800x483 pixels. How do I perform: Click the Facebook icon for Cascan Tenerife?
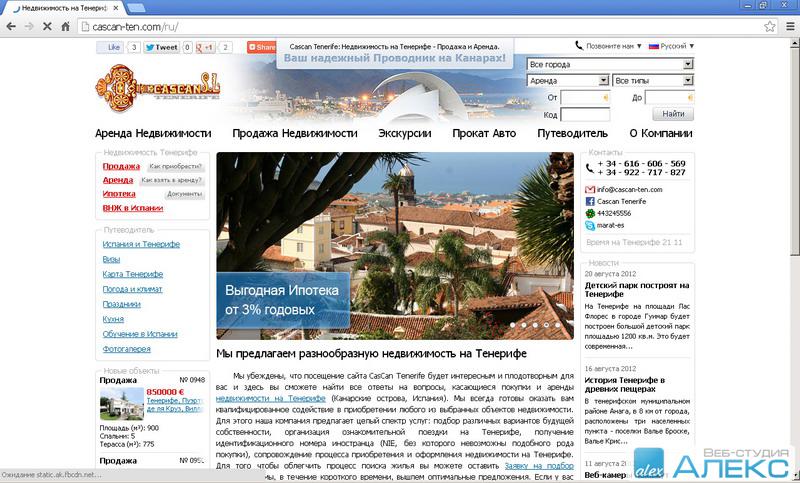[590, 201]
